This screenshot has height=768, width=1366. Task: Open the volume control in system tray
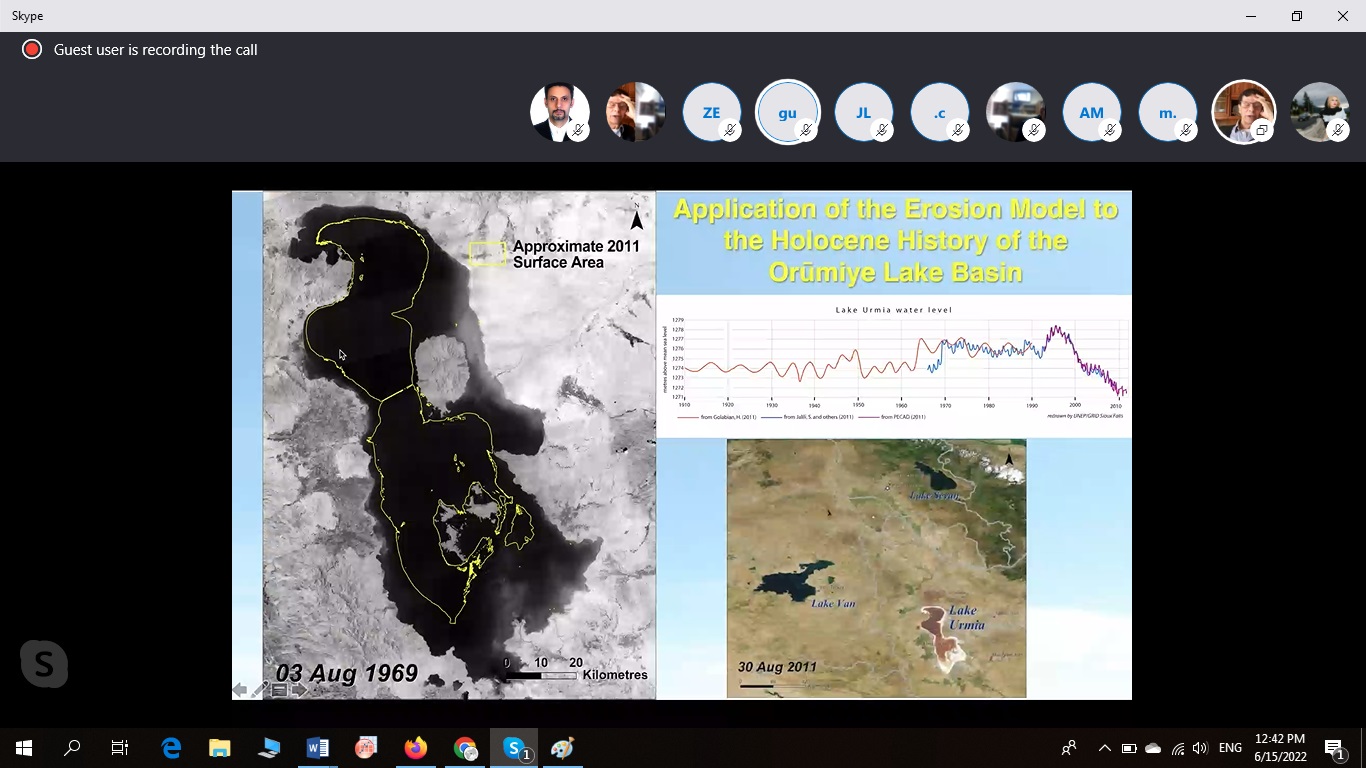pos(1200,748)
